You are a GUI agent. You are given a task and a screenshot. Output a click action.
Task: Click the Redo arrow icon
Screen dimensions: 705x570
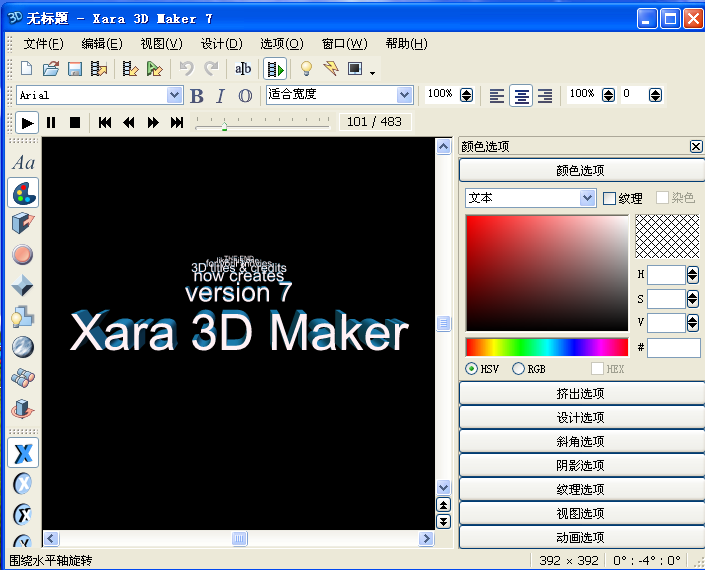[211, 69]
